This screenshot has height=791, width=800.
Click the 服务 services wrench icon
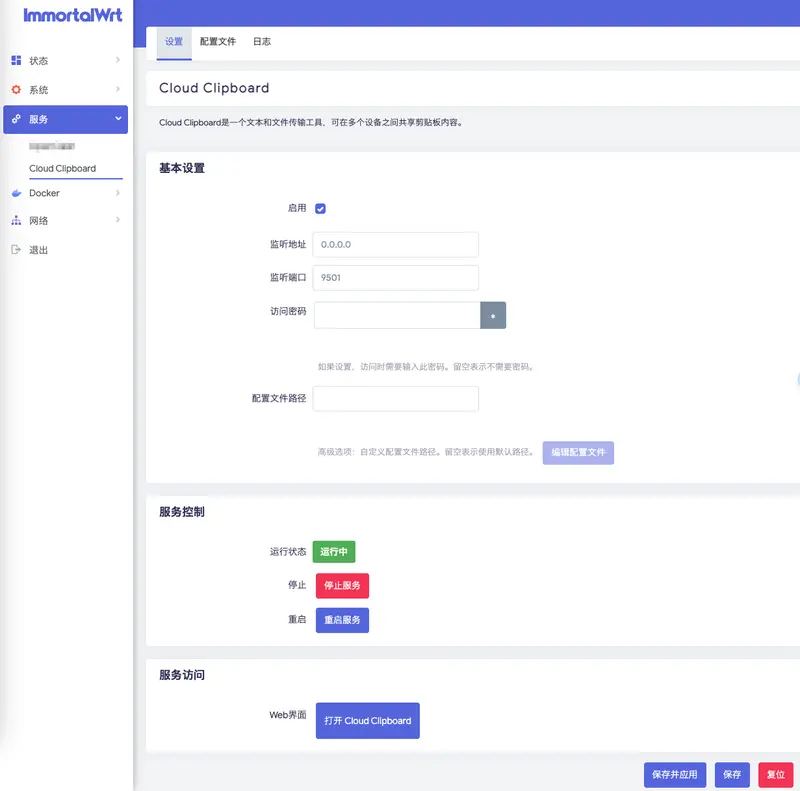16,119
